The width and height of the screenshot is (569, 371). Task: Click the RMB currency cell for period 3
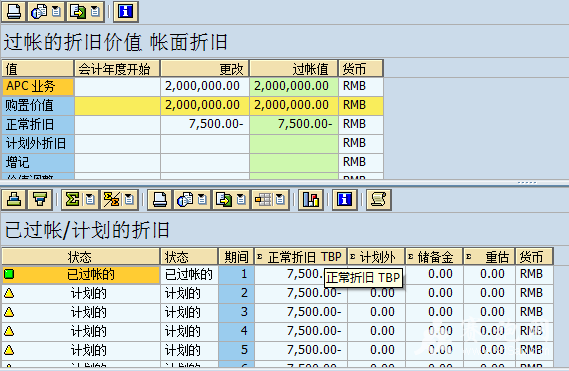[534, 313]
